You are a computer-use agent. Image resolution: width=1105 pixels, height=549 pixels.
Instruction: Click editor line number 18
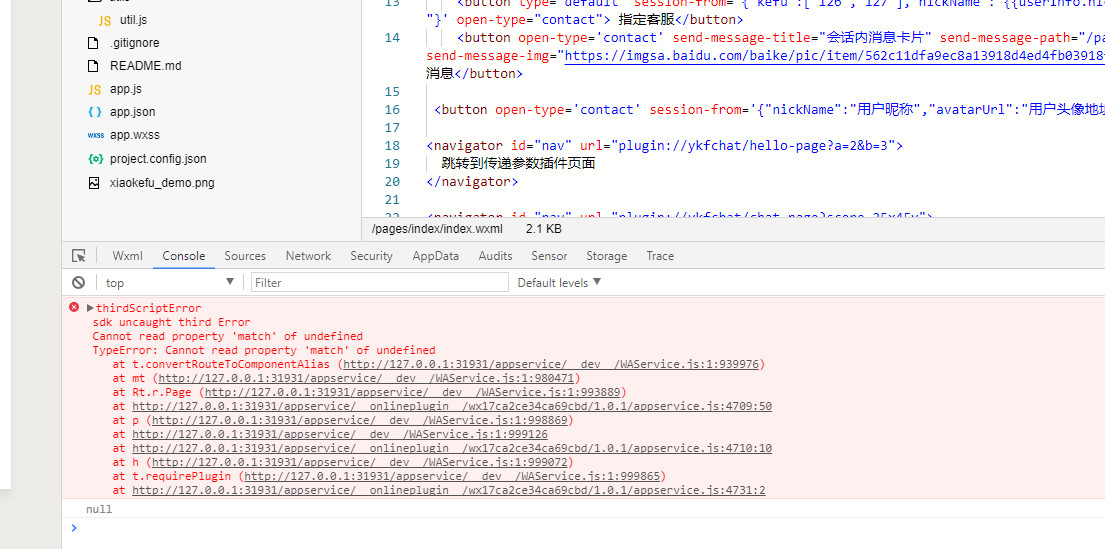click(x=392, y=146)
